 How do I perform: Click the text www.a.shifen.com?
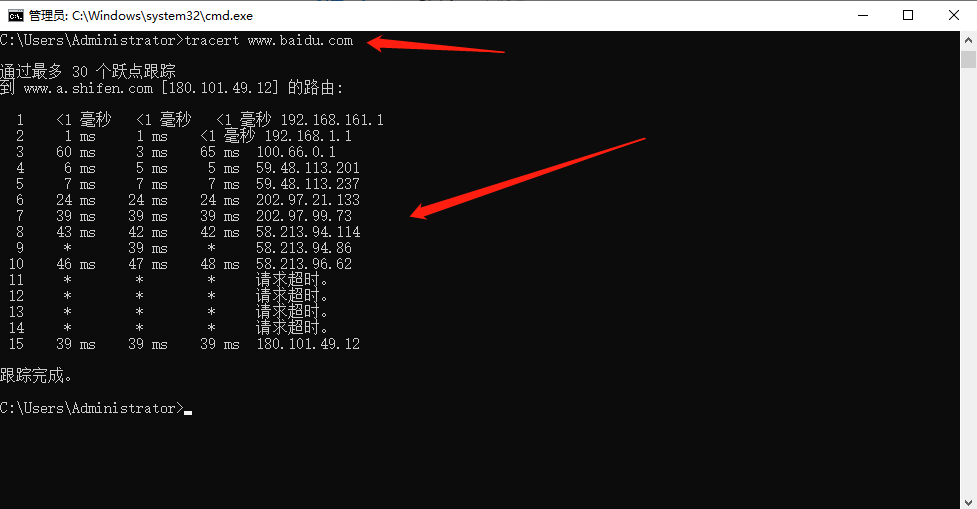tap(88, 88)
